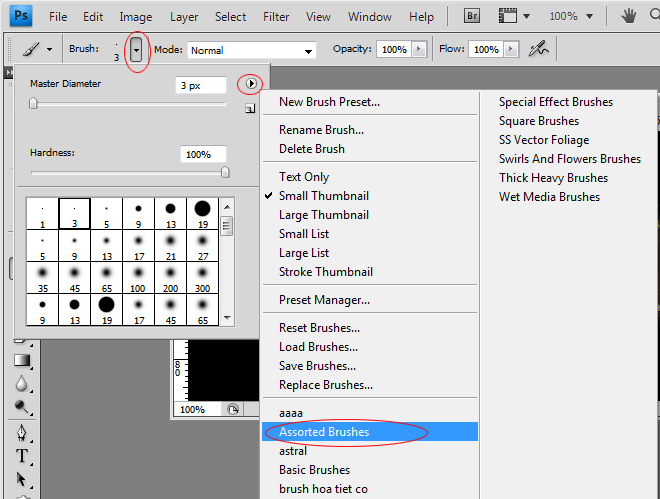
Task: Load the Wet Media Brushes set
Action: (x=549, y=196)
